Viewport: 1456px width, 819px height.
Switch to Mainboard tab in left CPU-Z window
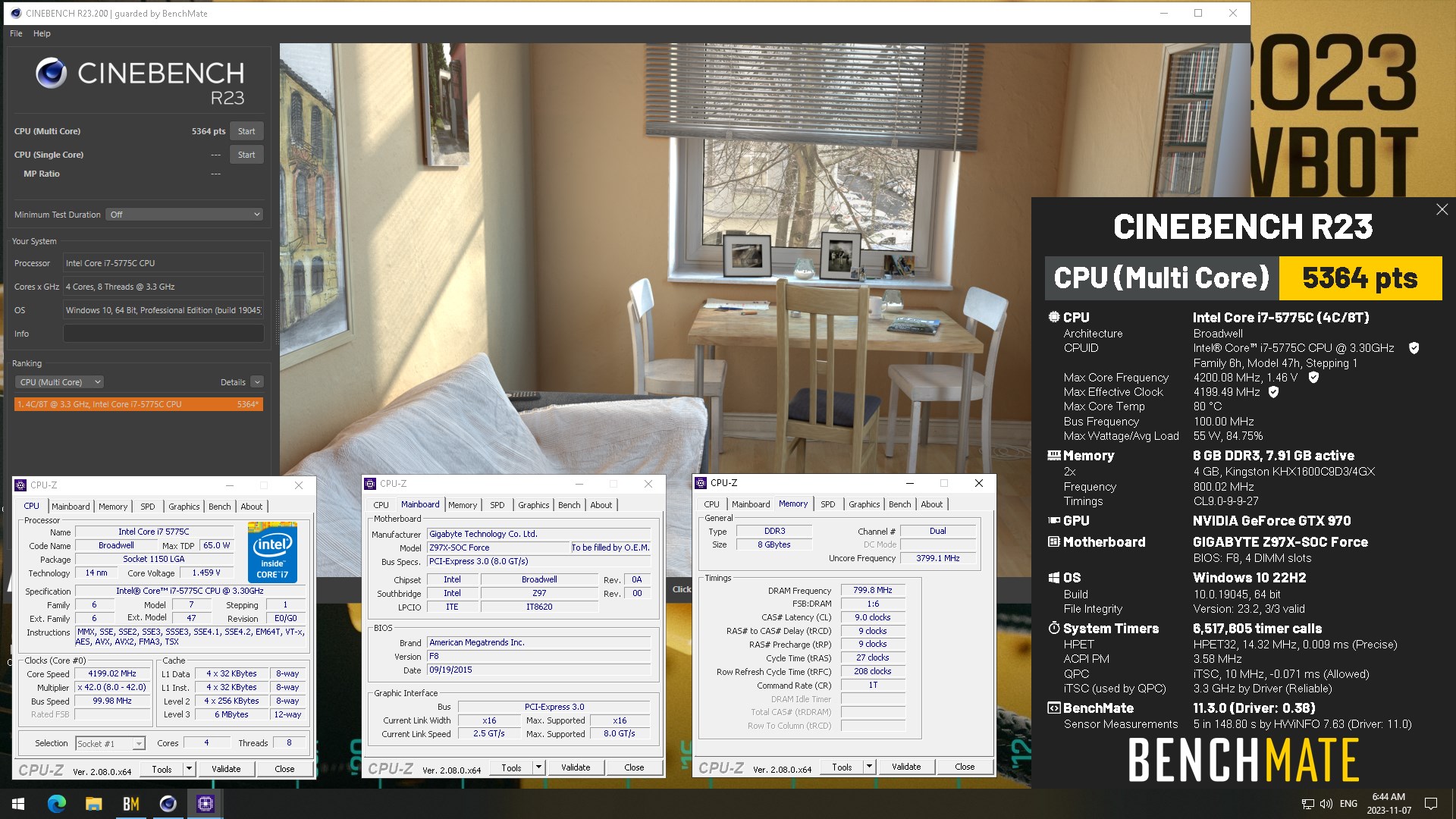[x=71, y=507]
